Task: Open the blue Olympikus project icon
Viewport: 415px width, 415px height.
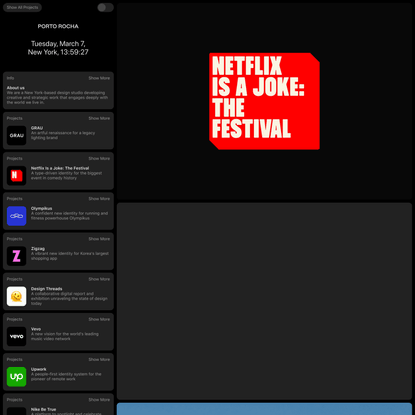Action: (x=16, y=216)
